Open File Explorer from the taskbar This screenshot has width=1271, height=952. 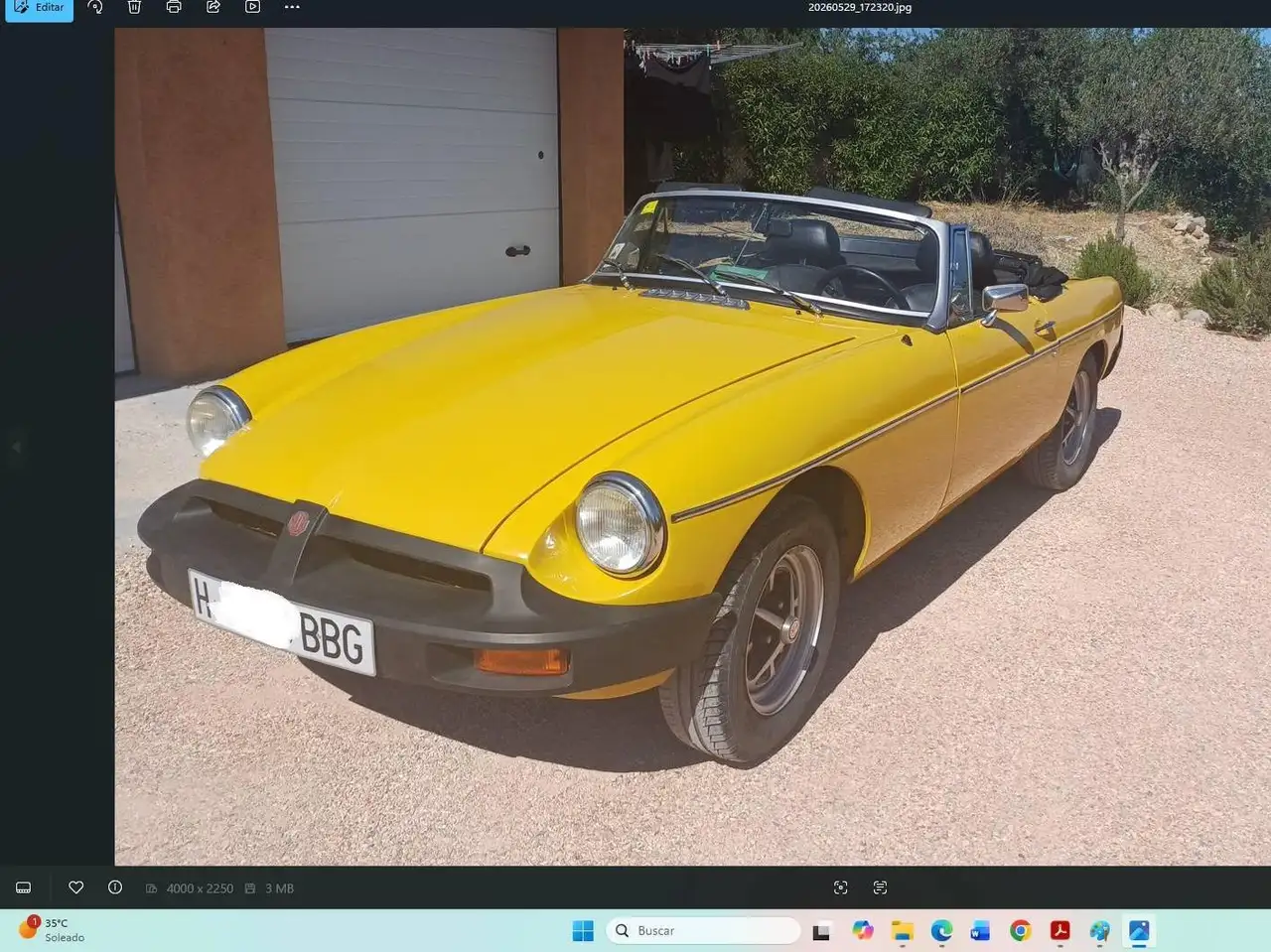(902, 930)
